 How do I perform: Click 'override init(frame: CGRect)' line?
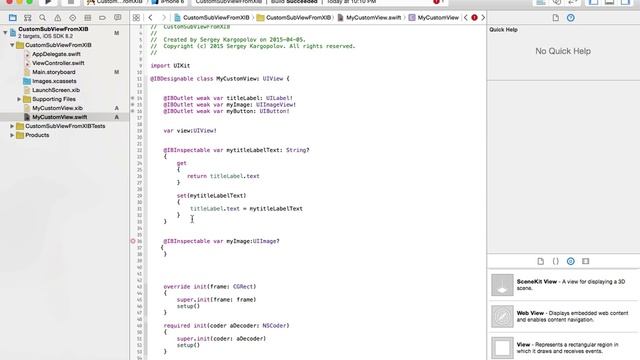210,287
